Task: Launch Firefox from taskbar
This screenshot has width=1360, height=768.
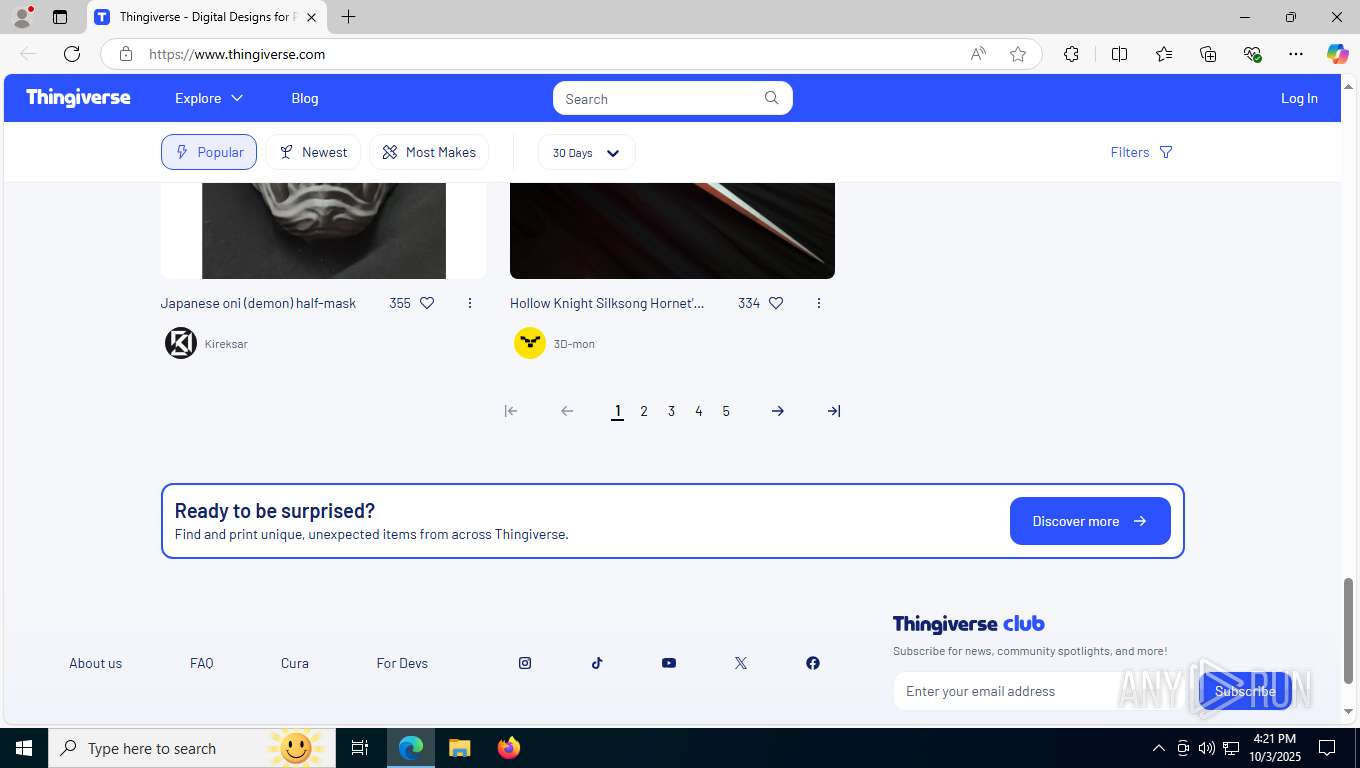Action: click(509, 748)
